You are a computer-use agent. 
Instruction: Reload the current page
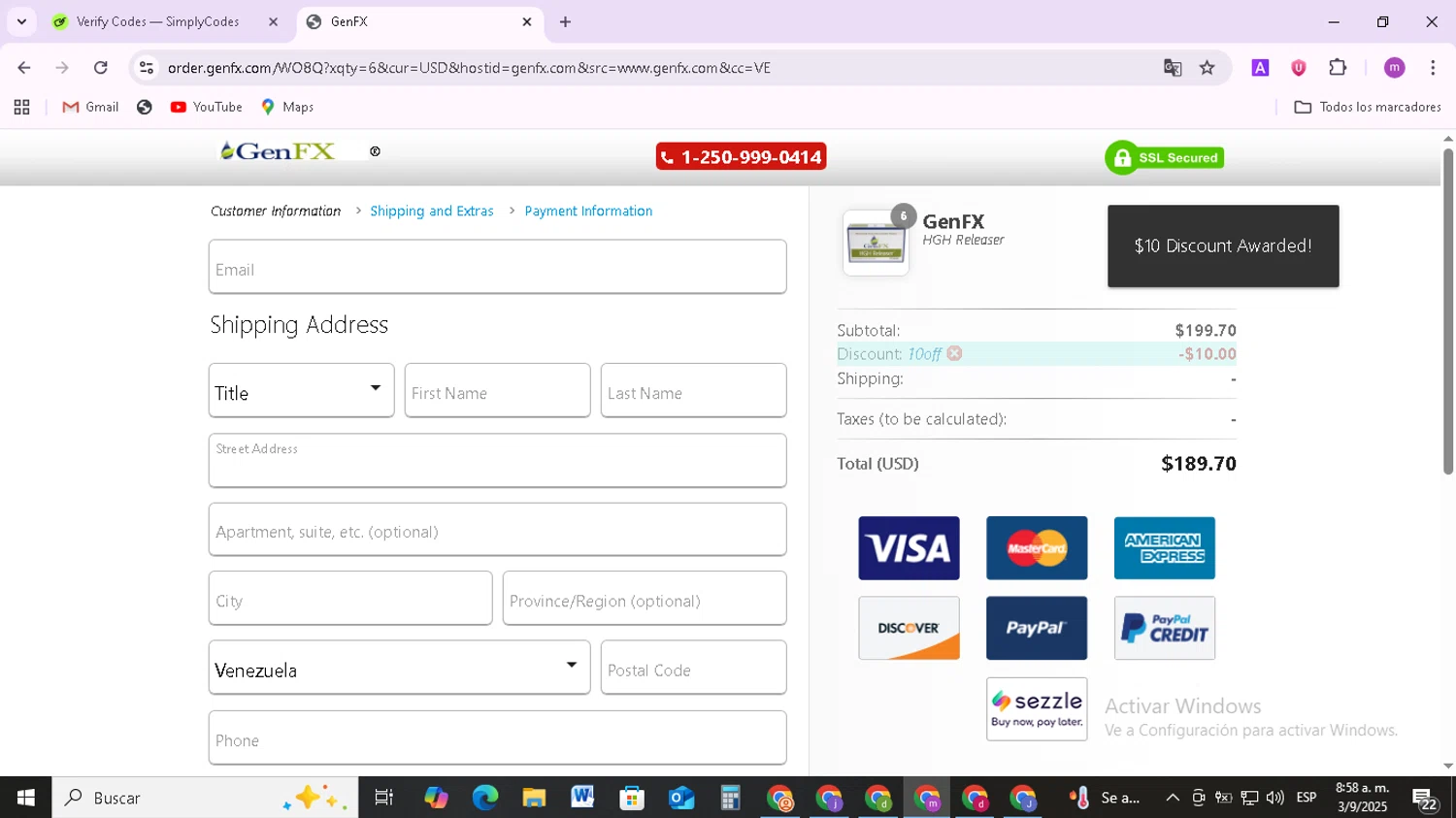tap(101, 68)
